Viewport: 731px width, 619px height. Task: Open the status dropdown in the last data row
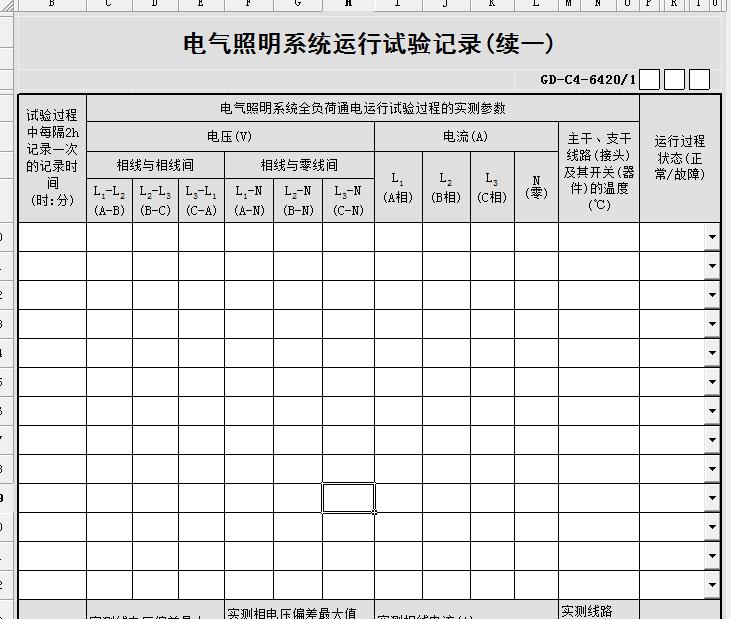(x=712, y=585)
